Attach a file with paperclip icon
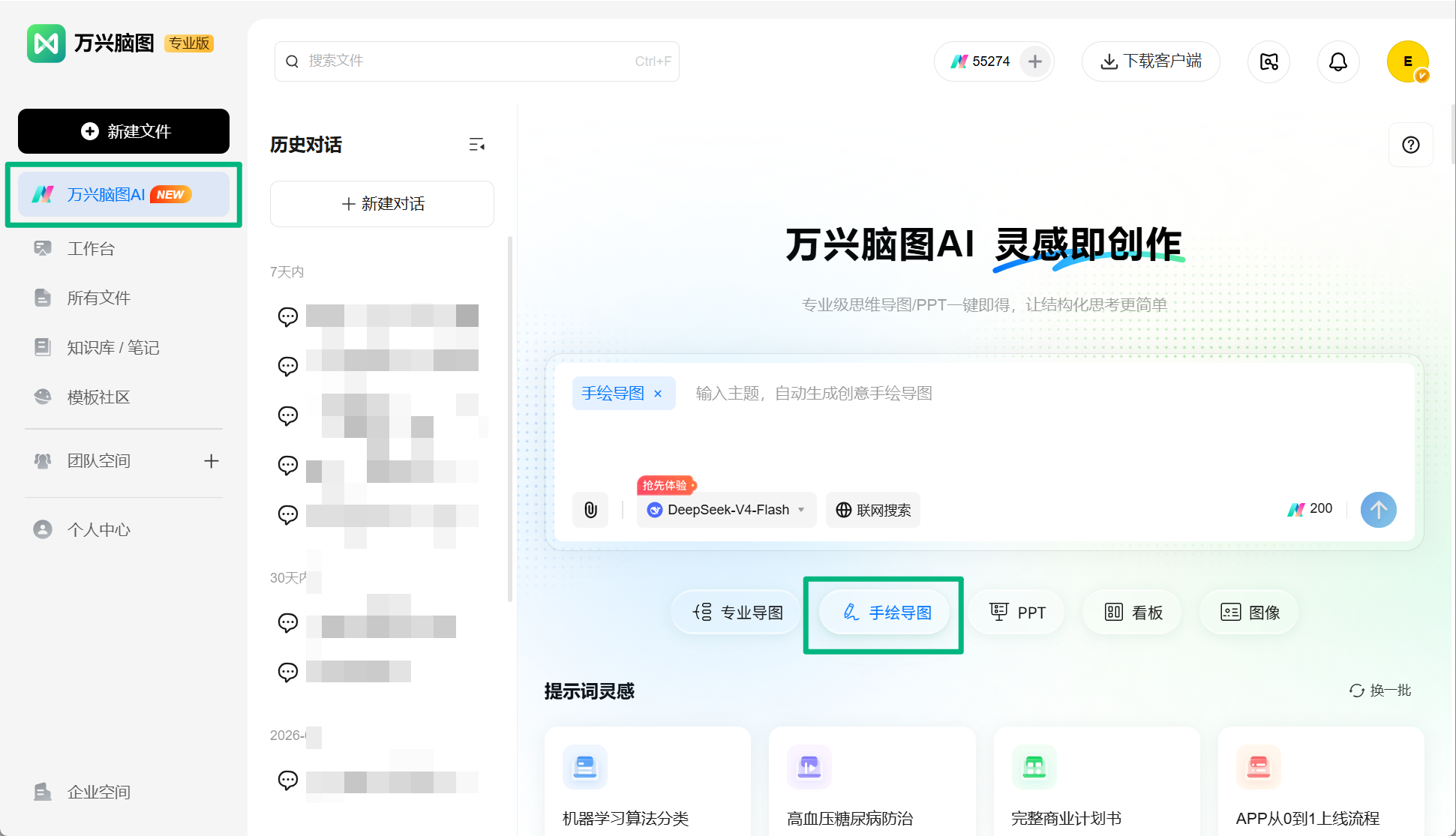This screenshot has height=836, width=1456. pyautogui.click(x=590, y=510)
